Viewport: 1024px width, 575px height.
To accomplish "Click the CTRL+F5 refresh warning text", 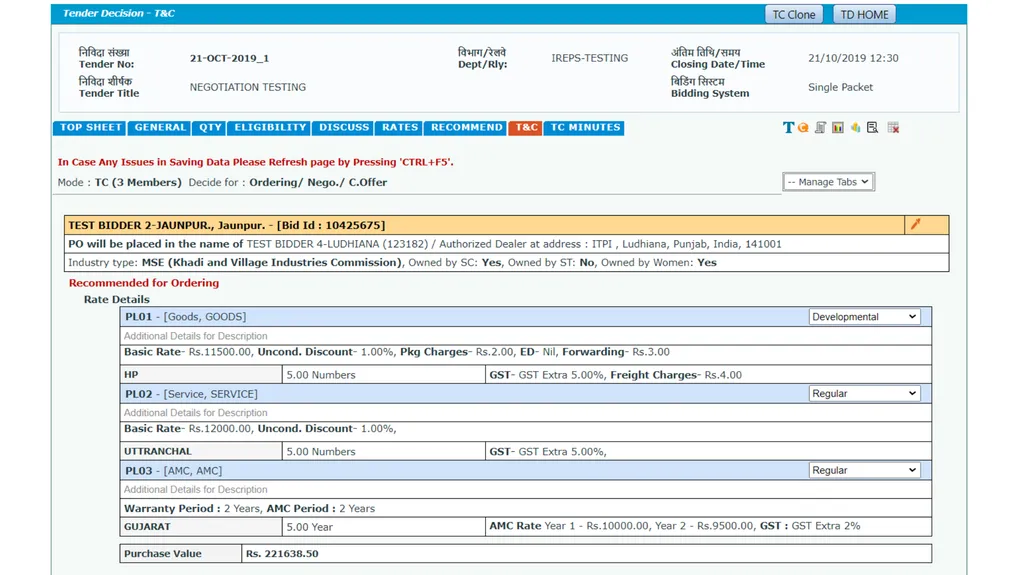I will point(255,162).
